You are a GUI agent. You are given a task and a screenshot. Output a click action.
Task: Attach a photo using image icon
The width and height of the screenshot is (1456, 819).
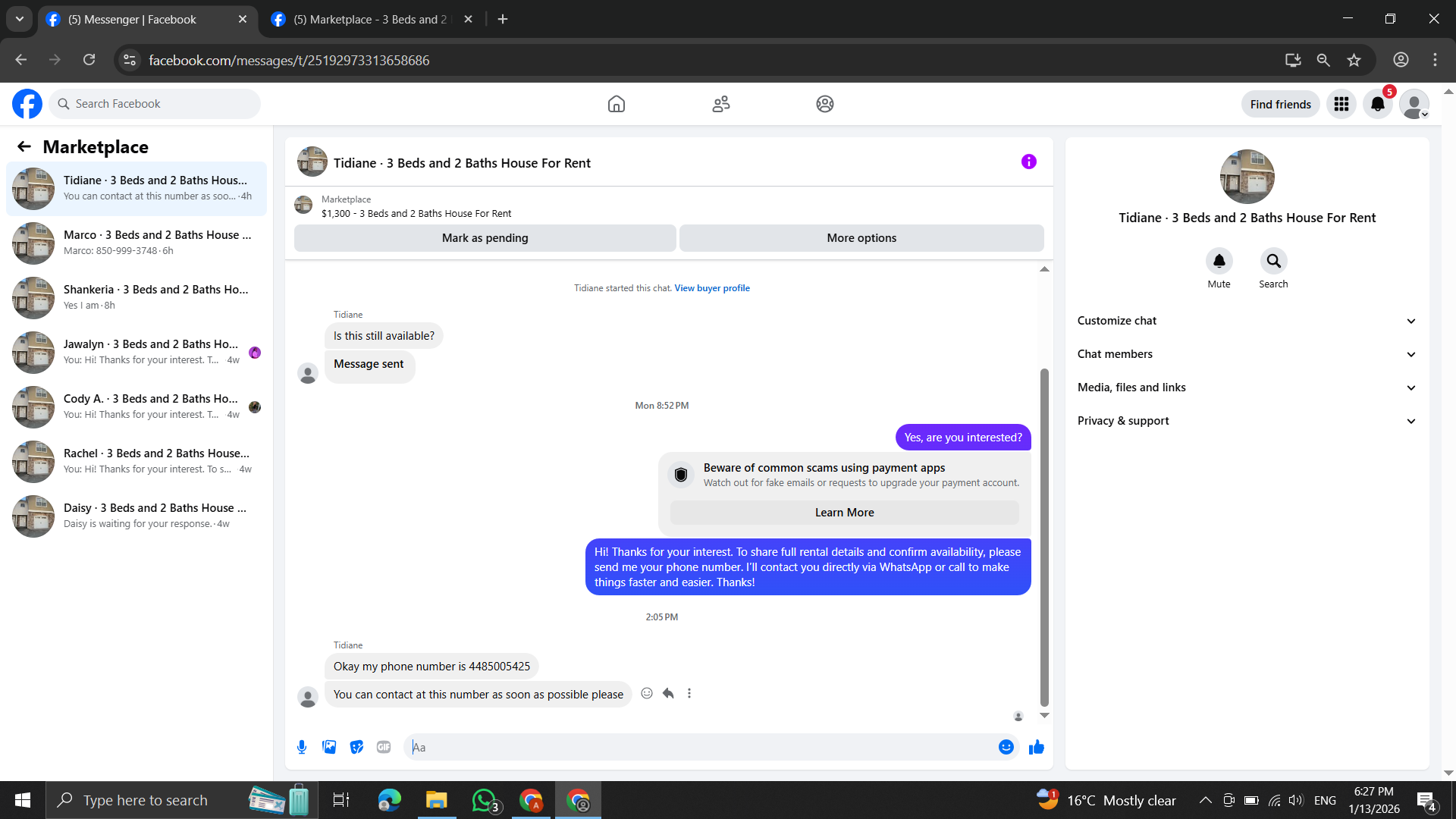click(329, 747)
